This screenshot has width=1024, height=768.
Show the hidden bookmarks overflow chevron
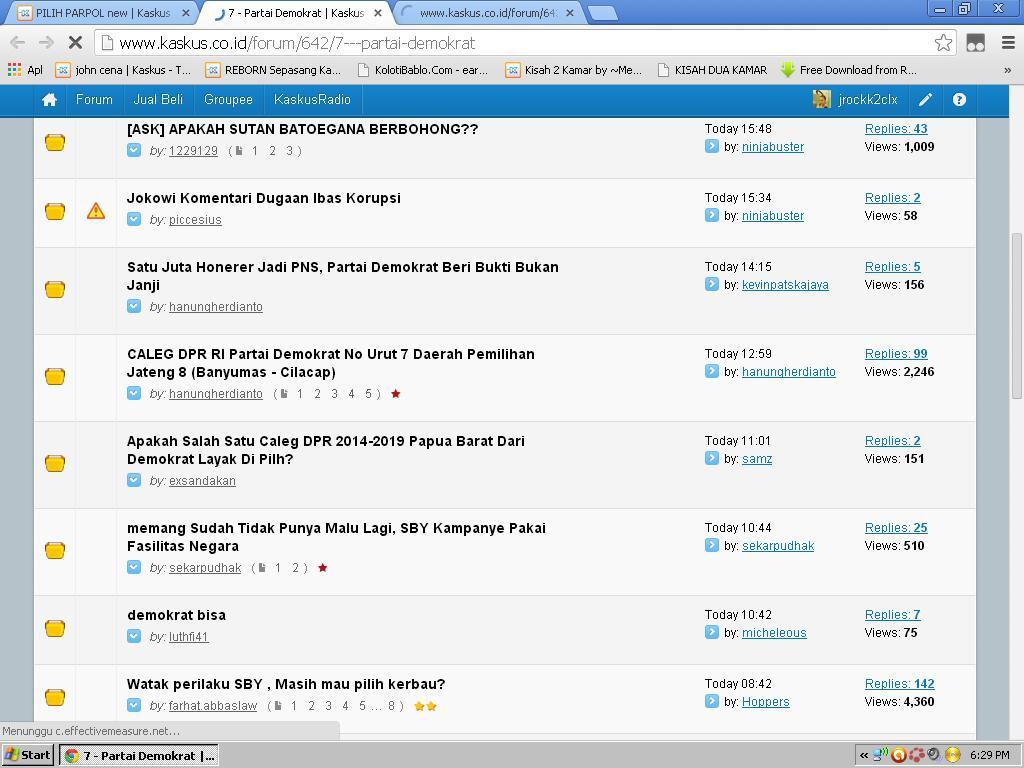click(x=1007, y=70)
